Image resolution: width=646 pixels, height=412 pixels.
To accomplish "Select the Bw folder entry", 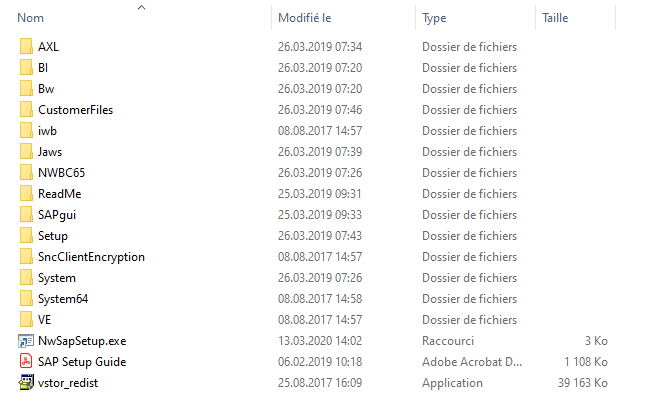I will tap(46, 89).
